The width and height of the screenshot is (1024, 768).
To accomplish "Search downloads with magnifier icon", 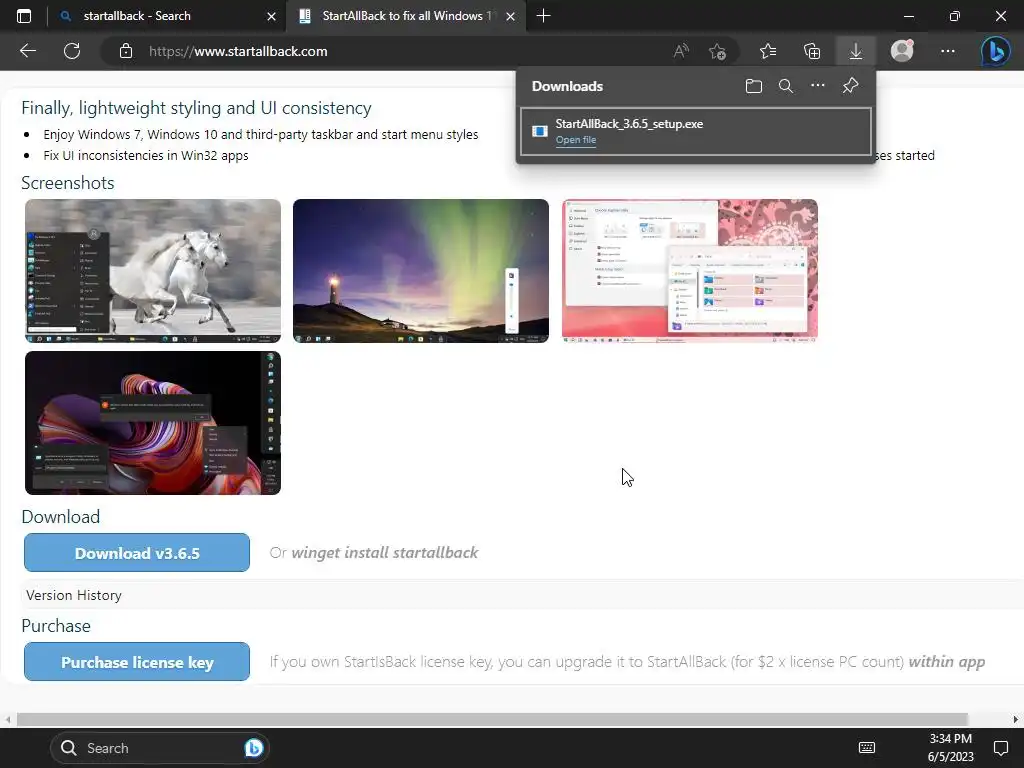I will pyautogui.click(x=786, y=86).
